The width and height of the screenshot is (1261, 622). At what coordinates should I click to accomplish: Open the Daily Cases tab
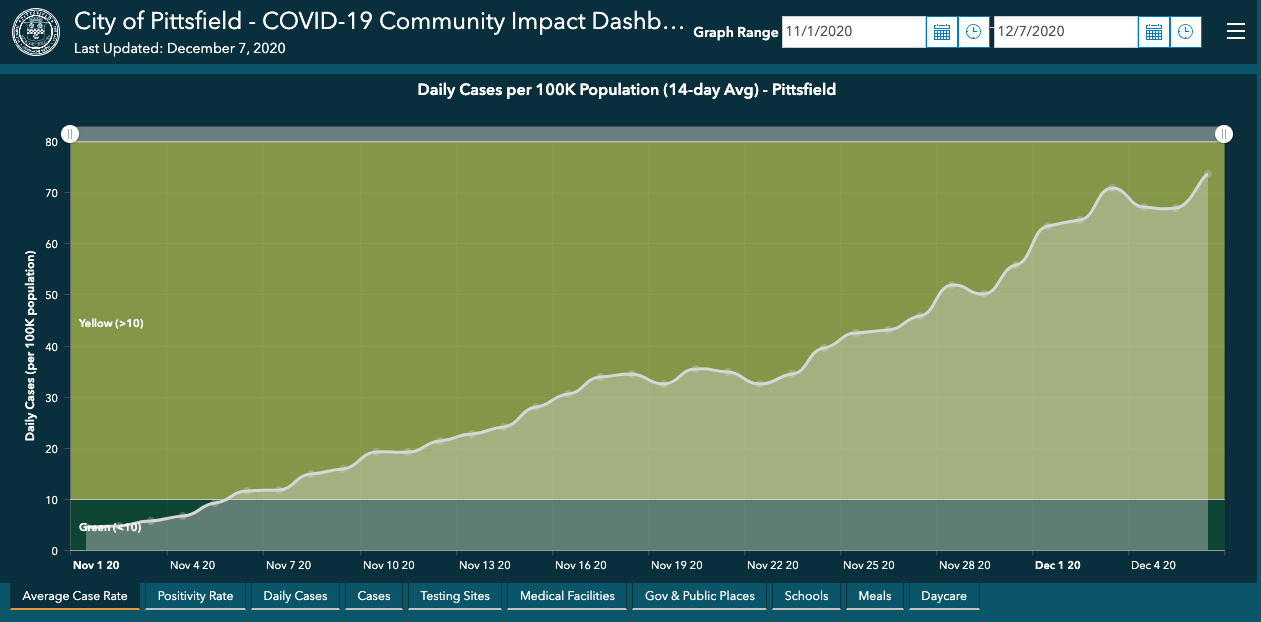[x=295, y=596]
